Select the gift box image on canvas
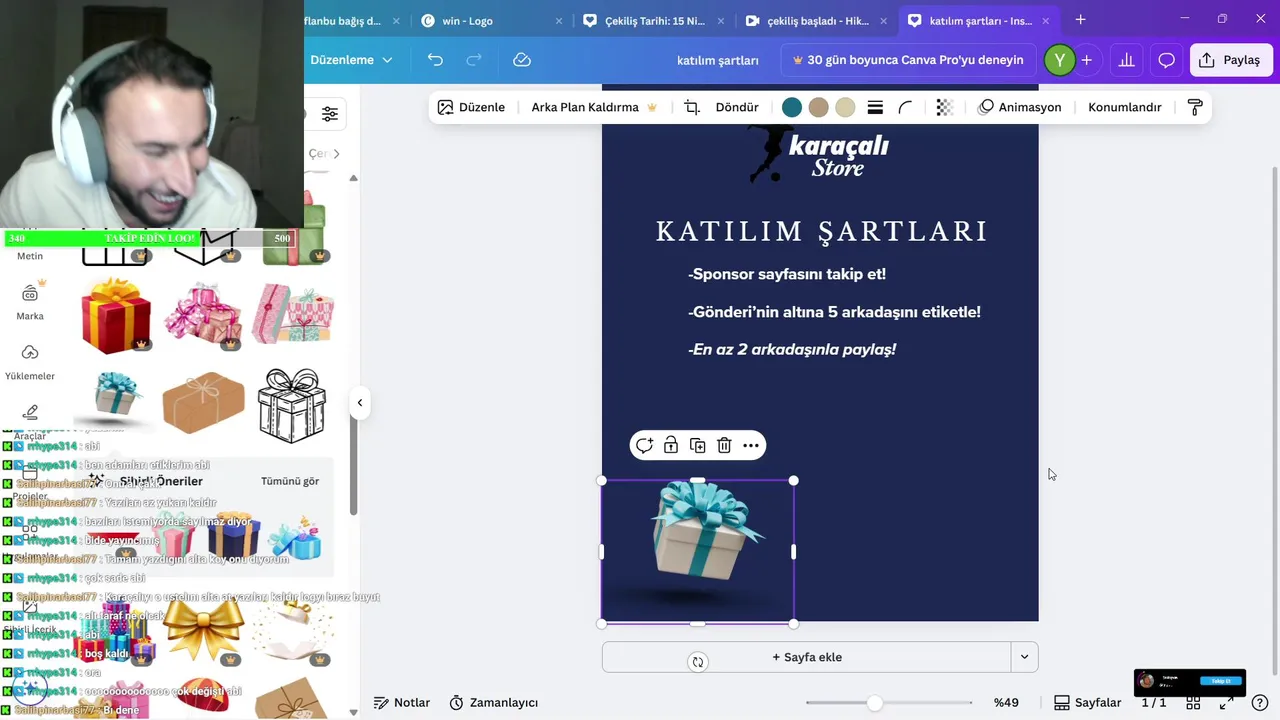Screen dimensions: 1280x720 (x=698, y=551)
